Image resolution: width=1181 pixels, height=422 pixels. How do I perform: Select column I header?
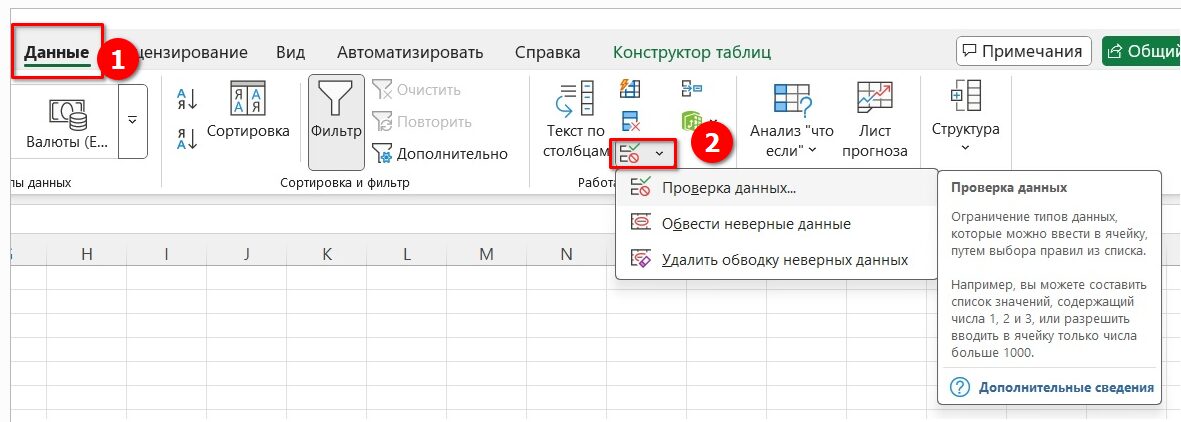point(166,254)
